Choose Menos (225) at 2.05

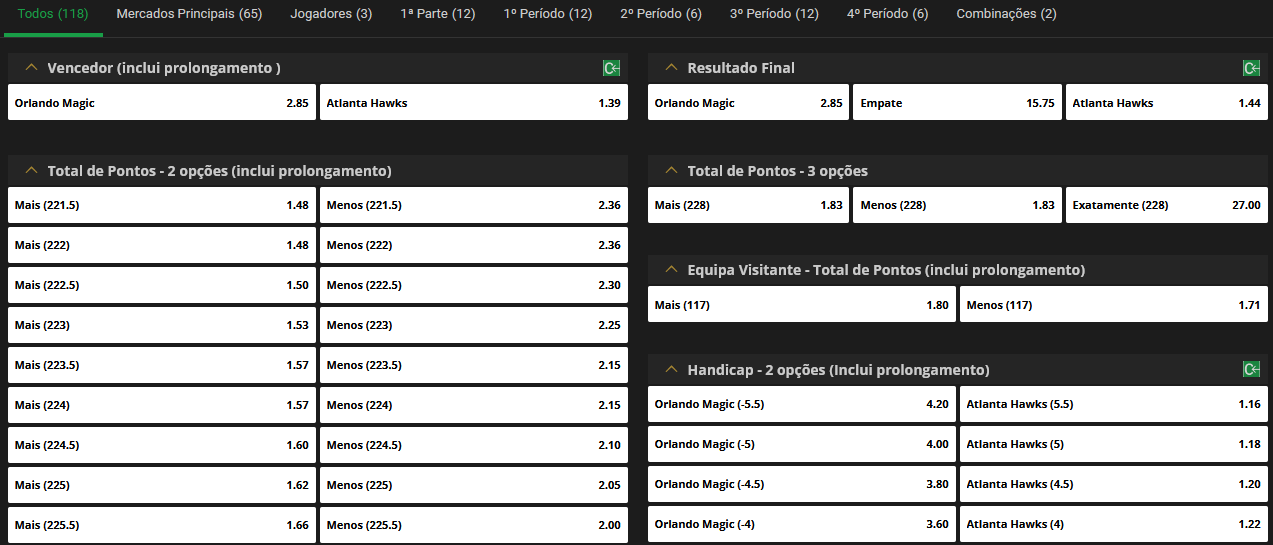pyautogui.click(x=474, y=485)
